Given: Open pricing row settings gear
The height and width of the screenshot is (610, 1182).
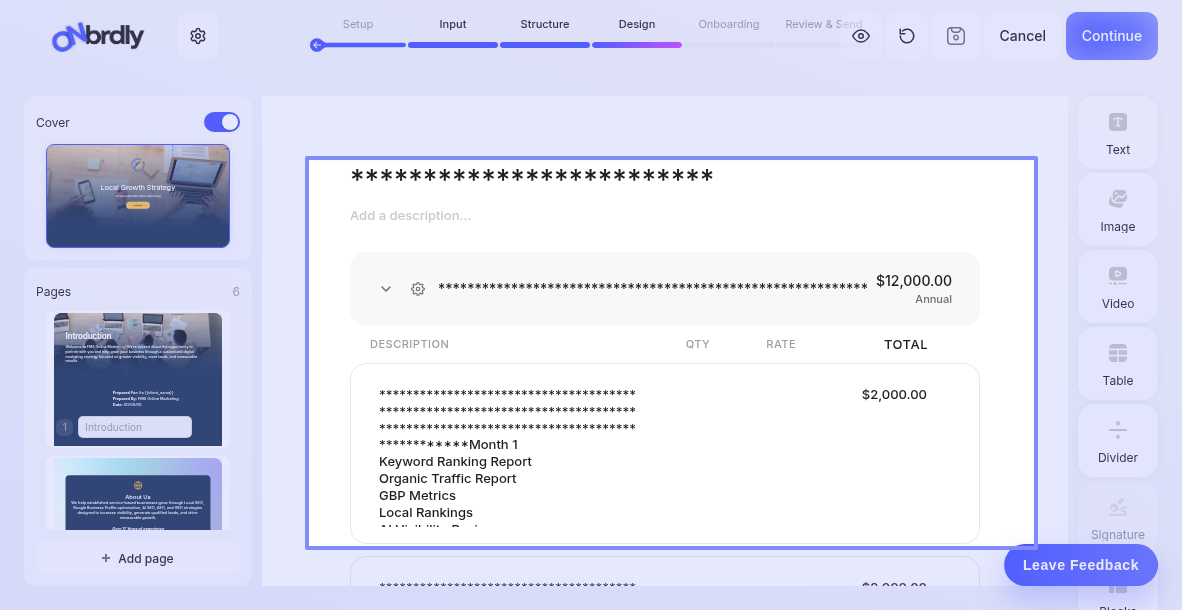Looking at the screenshot, I should (x=418, y=289).
